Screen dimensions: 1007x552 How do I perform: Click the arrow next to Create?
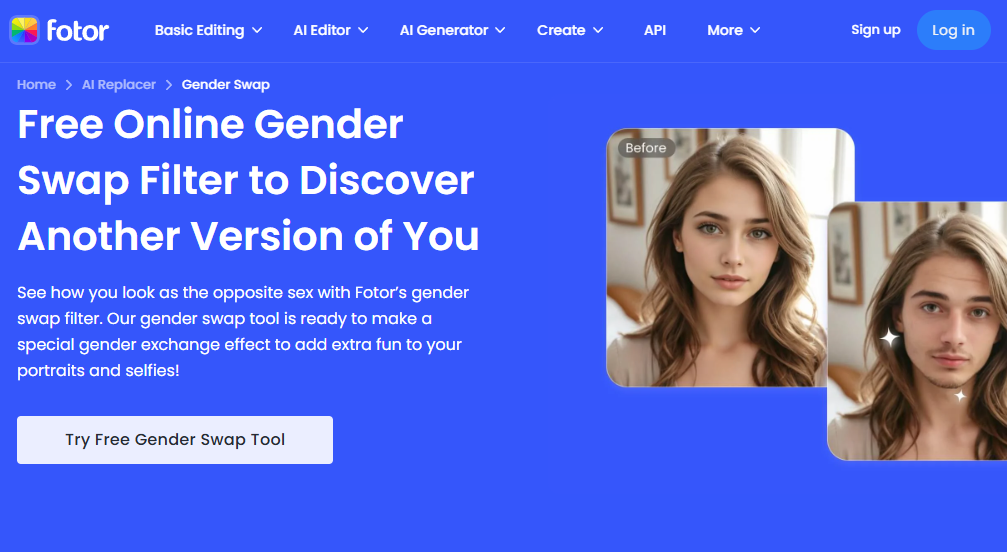click(598, 31)
